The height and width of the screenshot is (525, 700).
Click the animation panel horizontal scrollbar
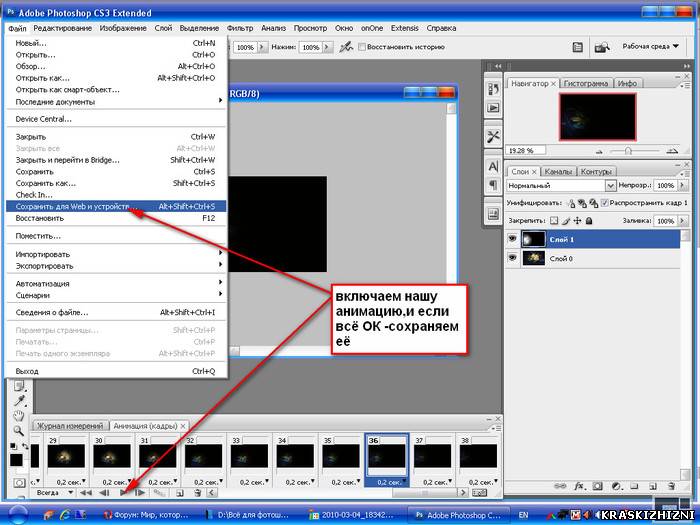[x=425, y=493]
